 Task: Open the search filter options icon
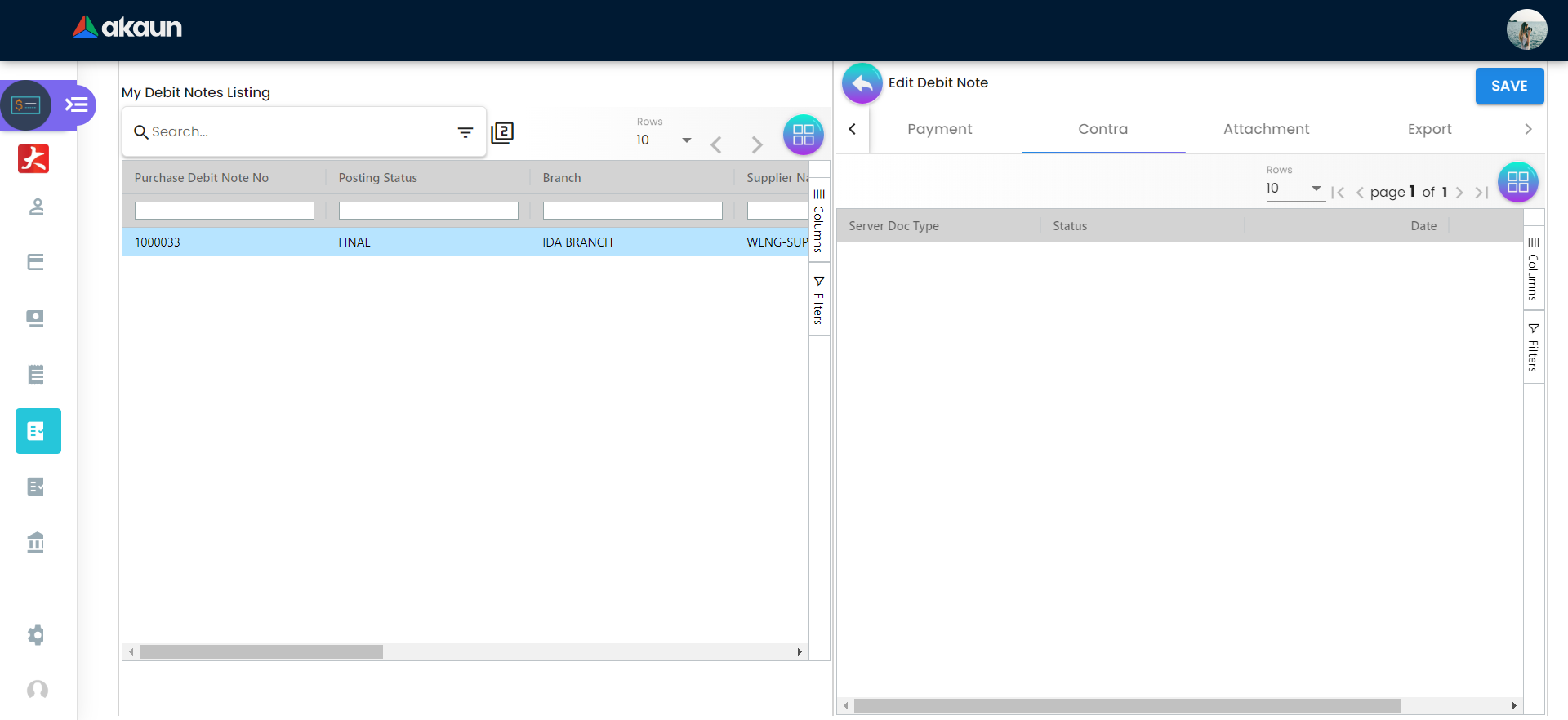coord(465,132)
